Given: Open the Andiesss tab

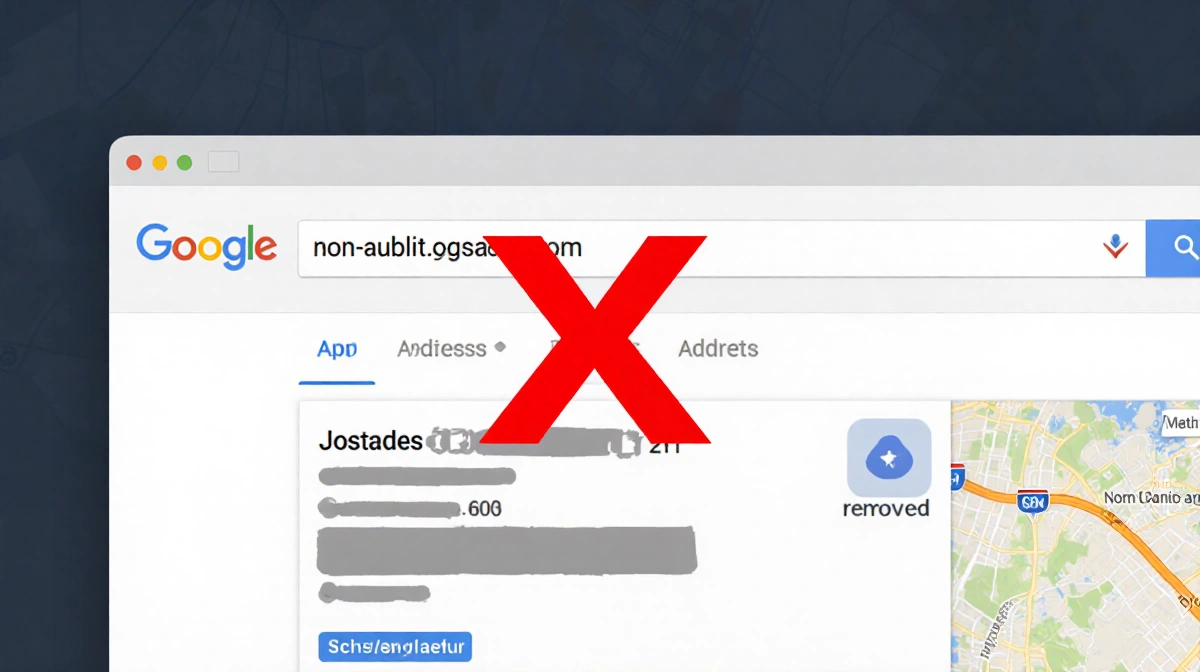Looking at the screenshot, I should click(441, 349).
